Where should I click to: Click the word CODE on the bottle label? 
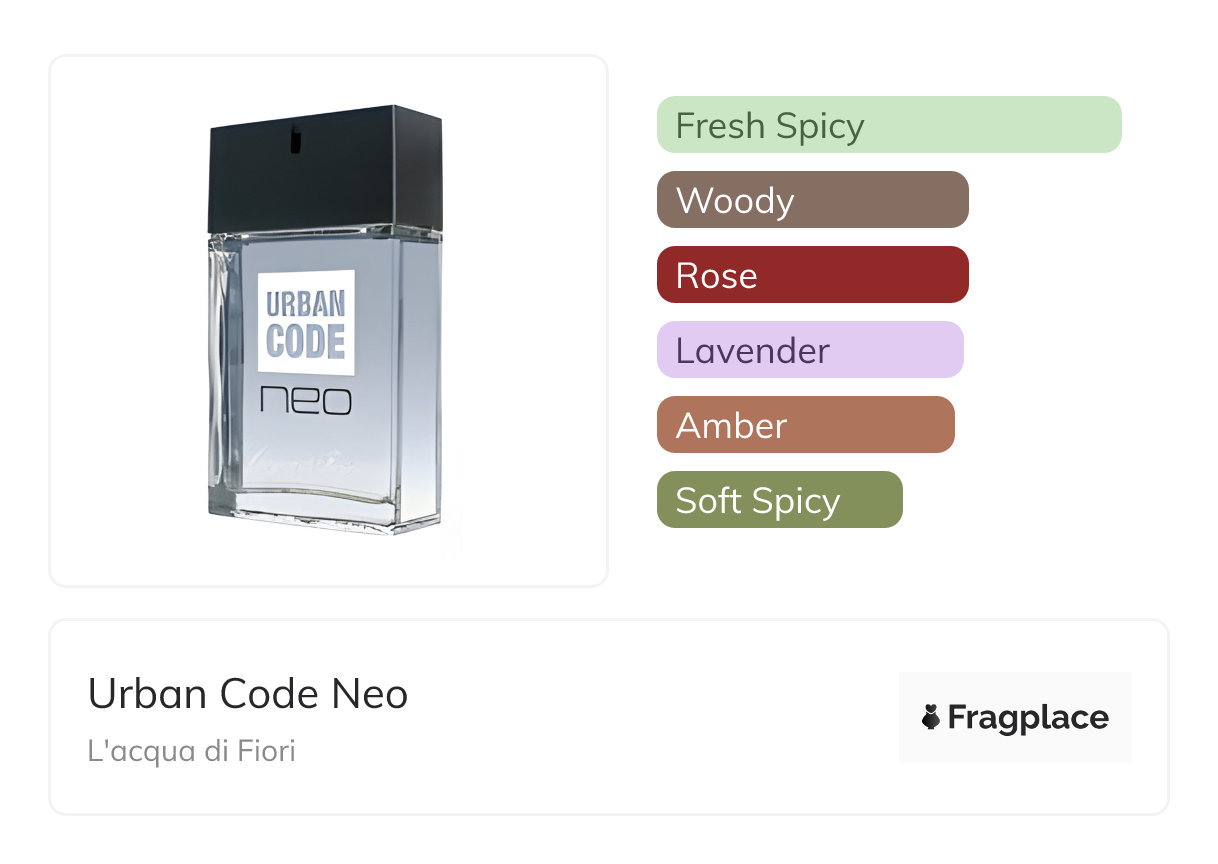pos(305,341)
